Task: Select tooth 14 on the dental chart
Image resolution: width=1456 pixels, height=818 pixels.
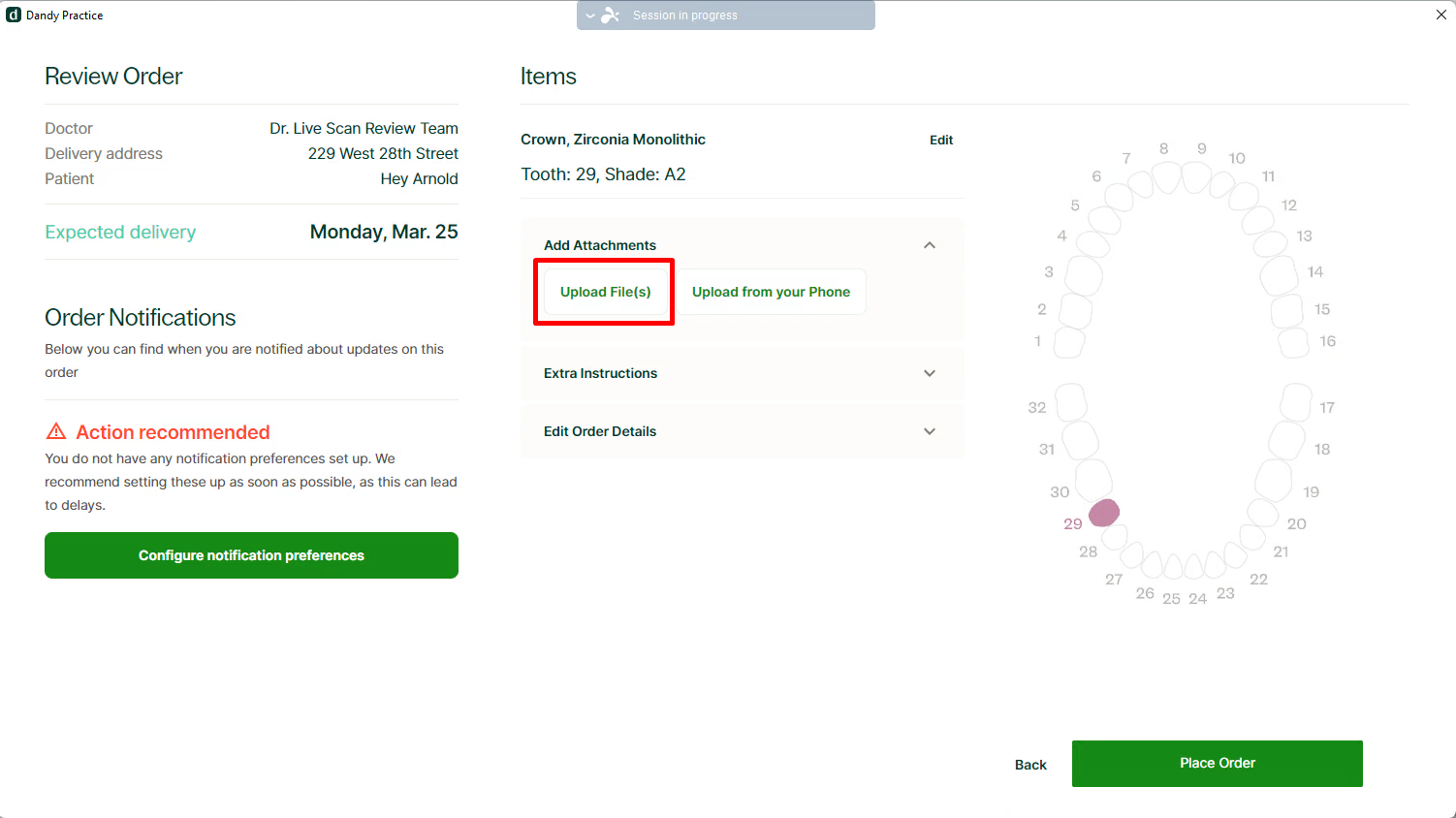Action: 1279,275
